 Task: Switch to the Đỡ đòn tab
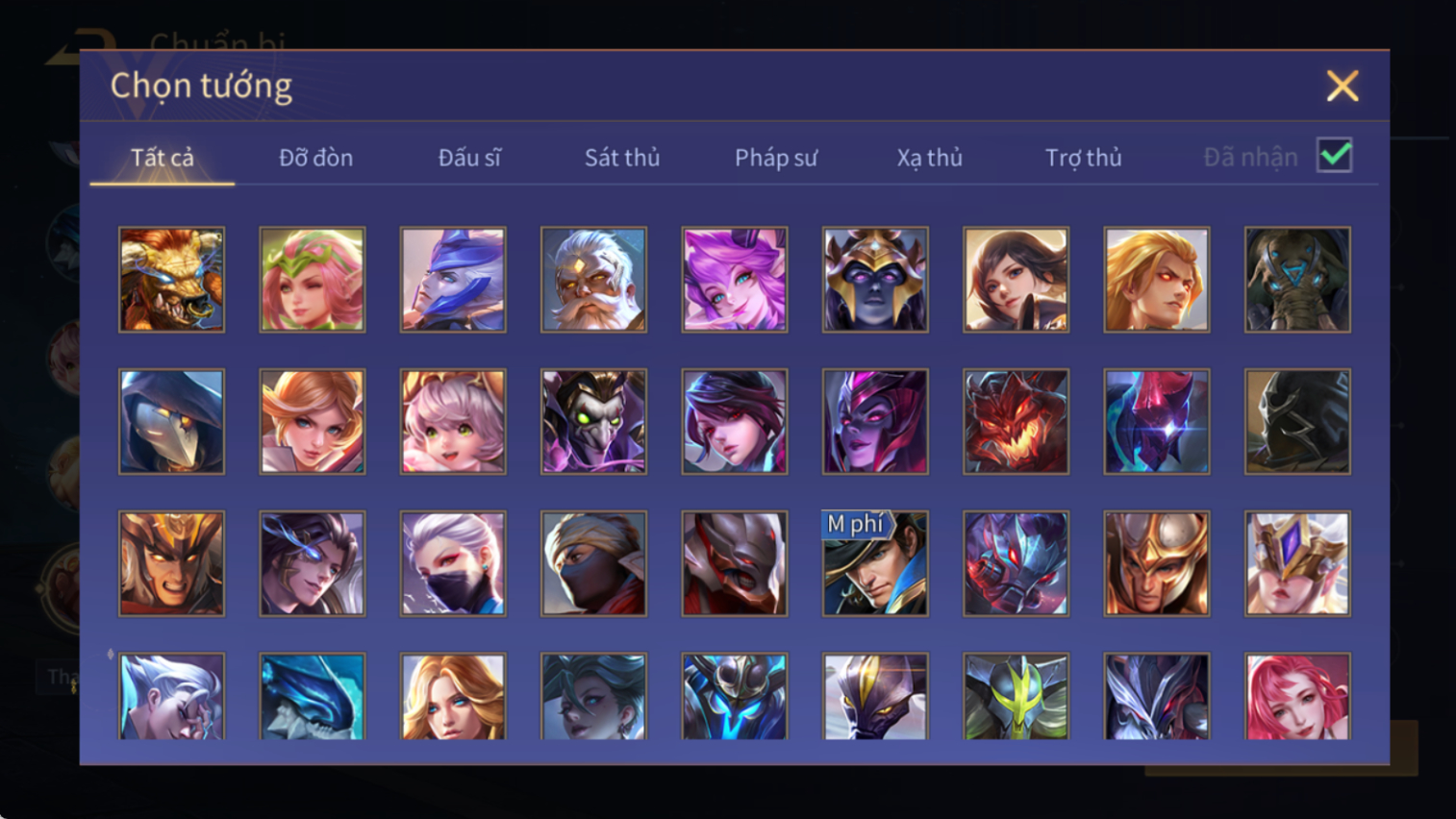click(315, 158)
